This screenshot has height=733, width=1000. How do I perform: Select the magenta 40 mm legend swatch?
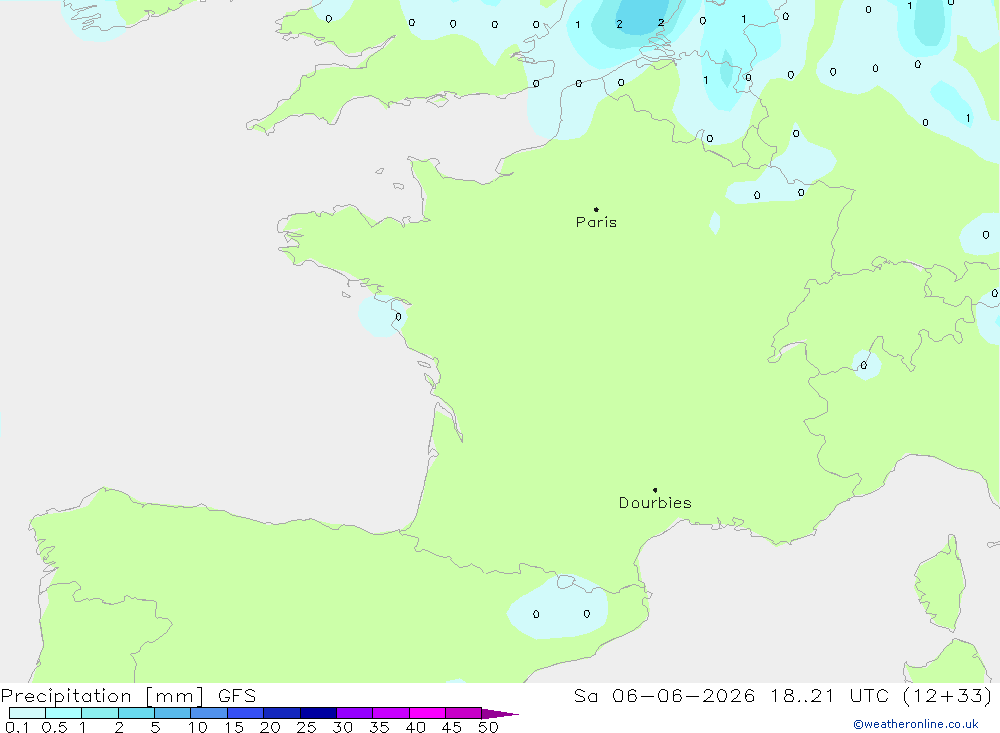(427, 713)
